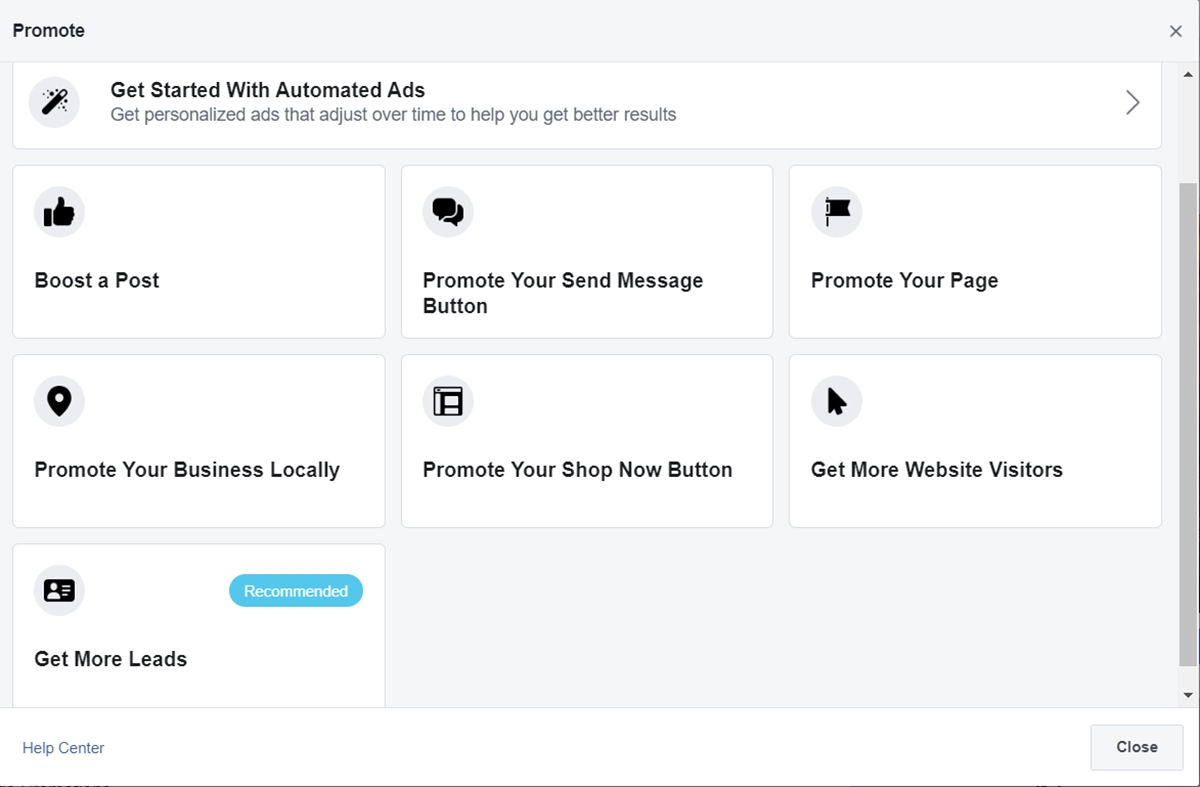Click the thumbs-up Boost a Post icon
Image resolution: width=1200 pixels, height=787 pixels.
pos(59,212)
